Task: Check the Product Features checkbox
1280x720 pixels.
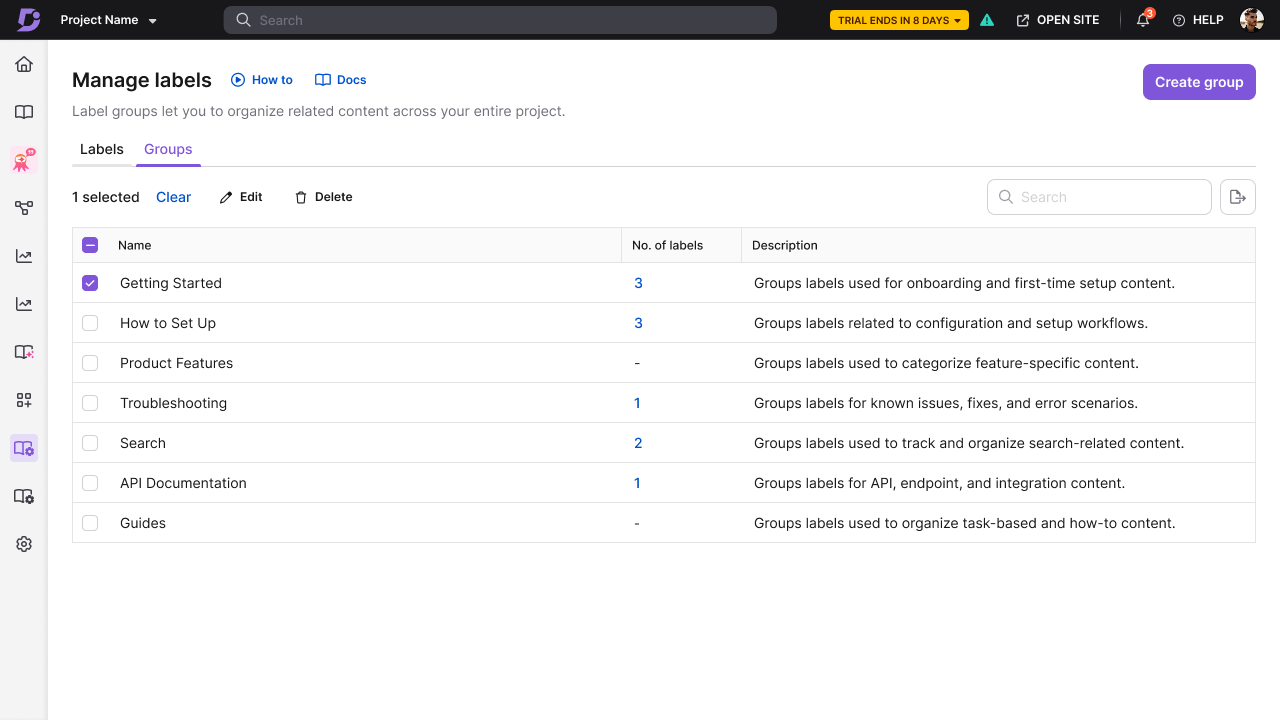Action: 90,363
